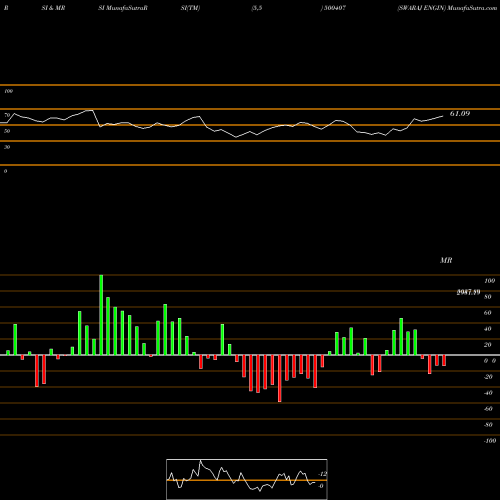Click the RSI axis label 70
Viewport: 500px width, 500px height.
7,115
